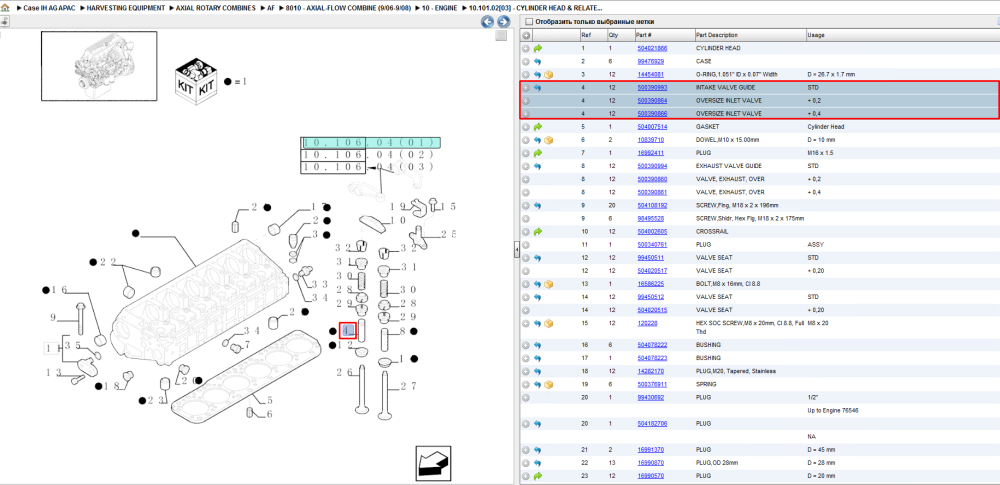Select reference 10.106.04(03) in diagram

[x=369, y=167]
